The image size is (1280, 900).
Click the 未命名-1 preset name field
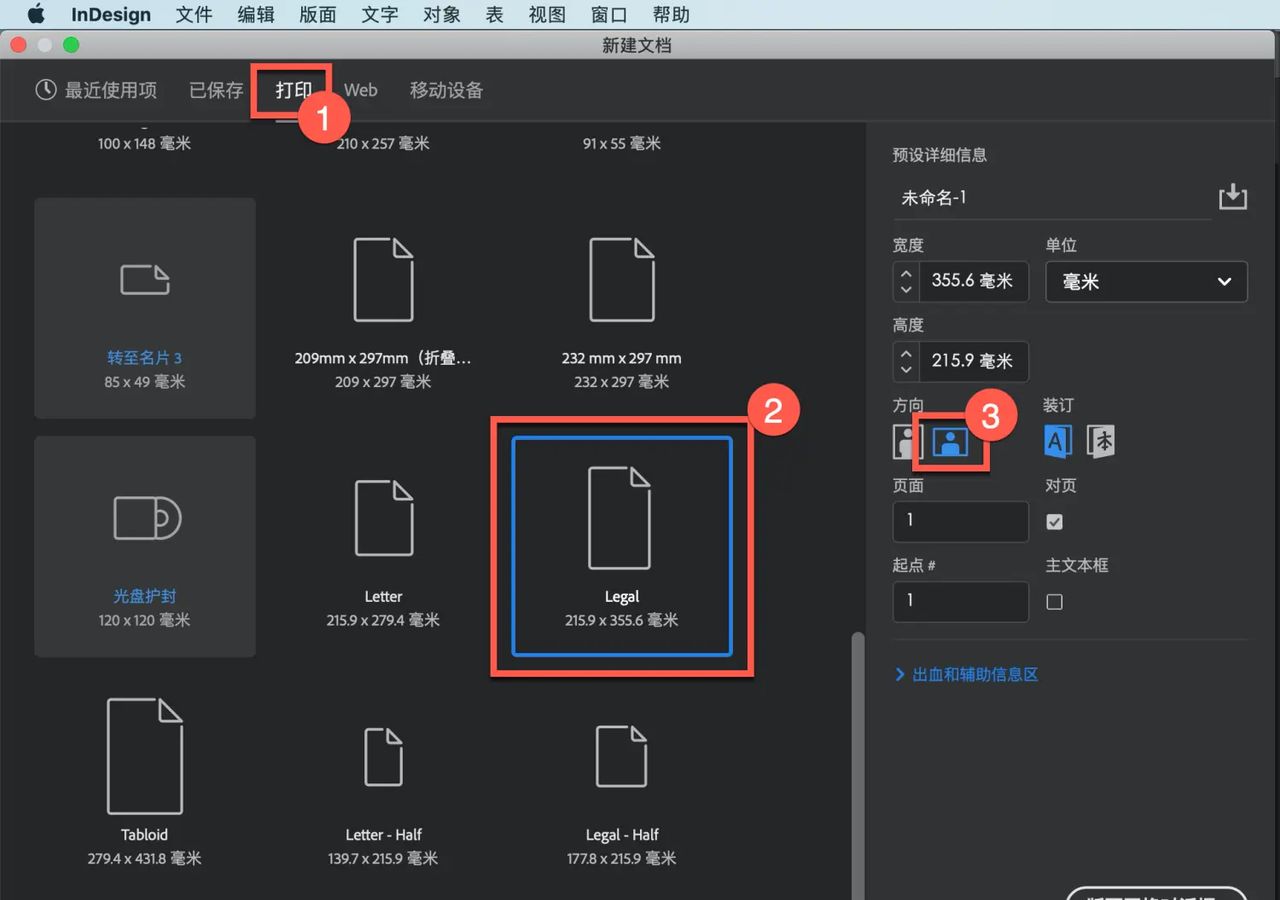1050,197
